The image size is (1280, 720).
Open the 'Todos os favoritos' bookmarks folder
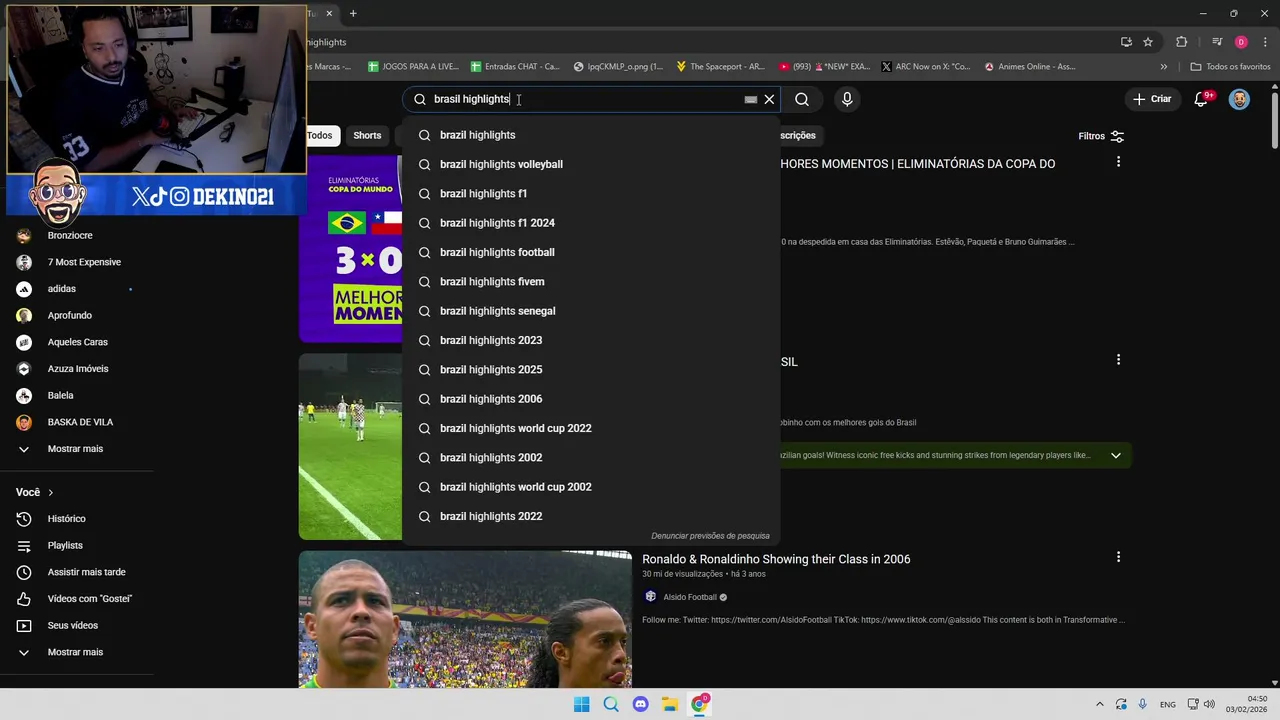point(1230,67)
